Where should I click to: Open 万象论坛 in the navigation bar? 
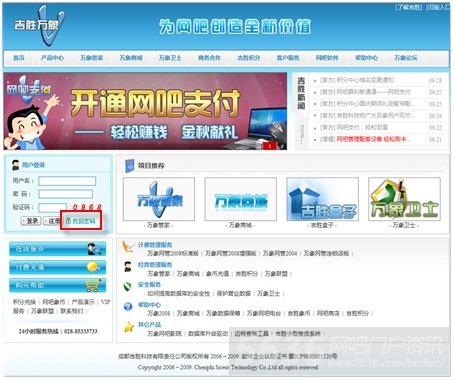pos(406,58)
